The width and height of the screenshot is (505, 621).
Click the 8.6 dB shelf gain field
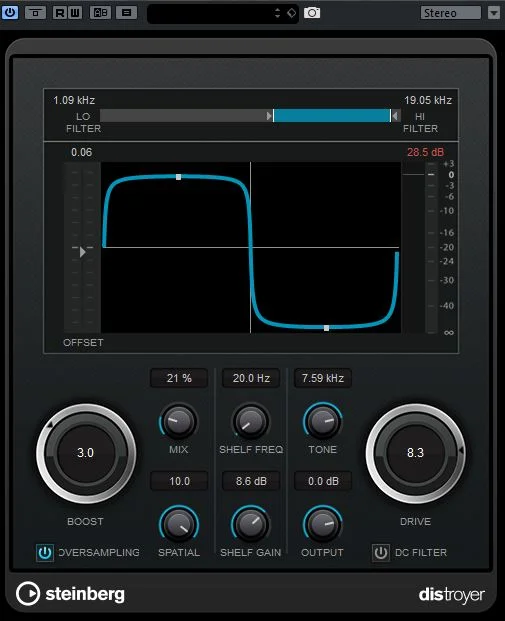[x=251, y=481]
